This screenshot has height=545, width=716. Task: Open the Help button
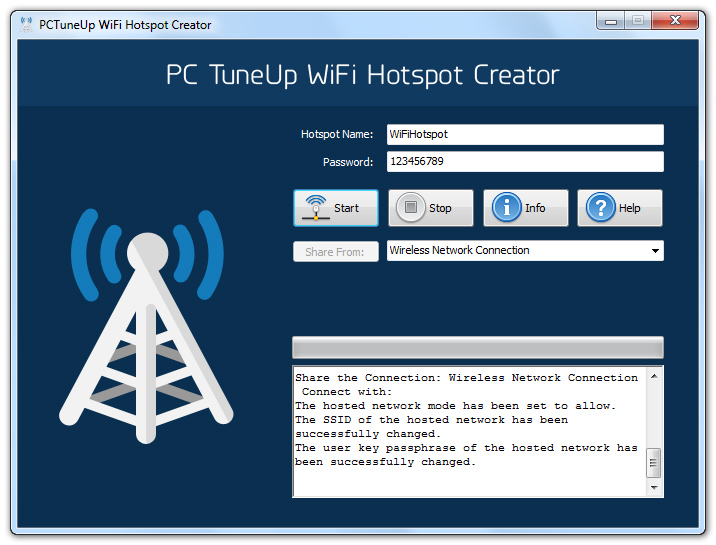coord(620,208)
